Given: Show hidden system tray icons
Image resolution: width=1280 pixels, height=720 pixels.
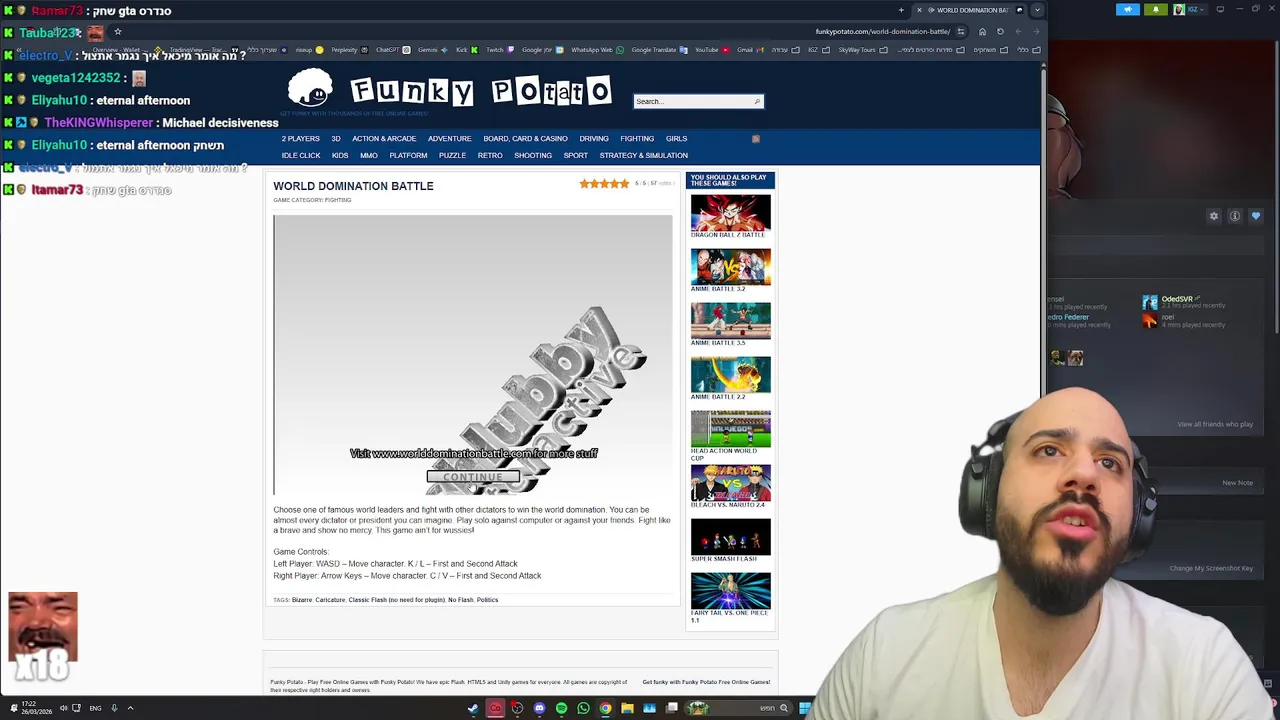Looking at the screenshot, I should click(130, 708).
